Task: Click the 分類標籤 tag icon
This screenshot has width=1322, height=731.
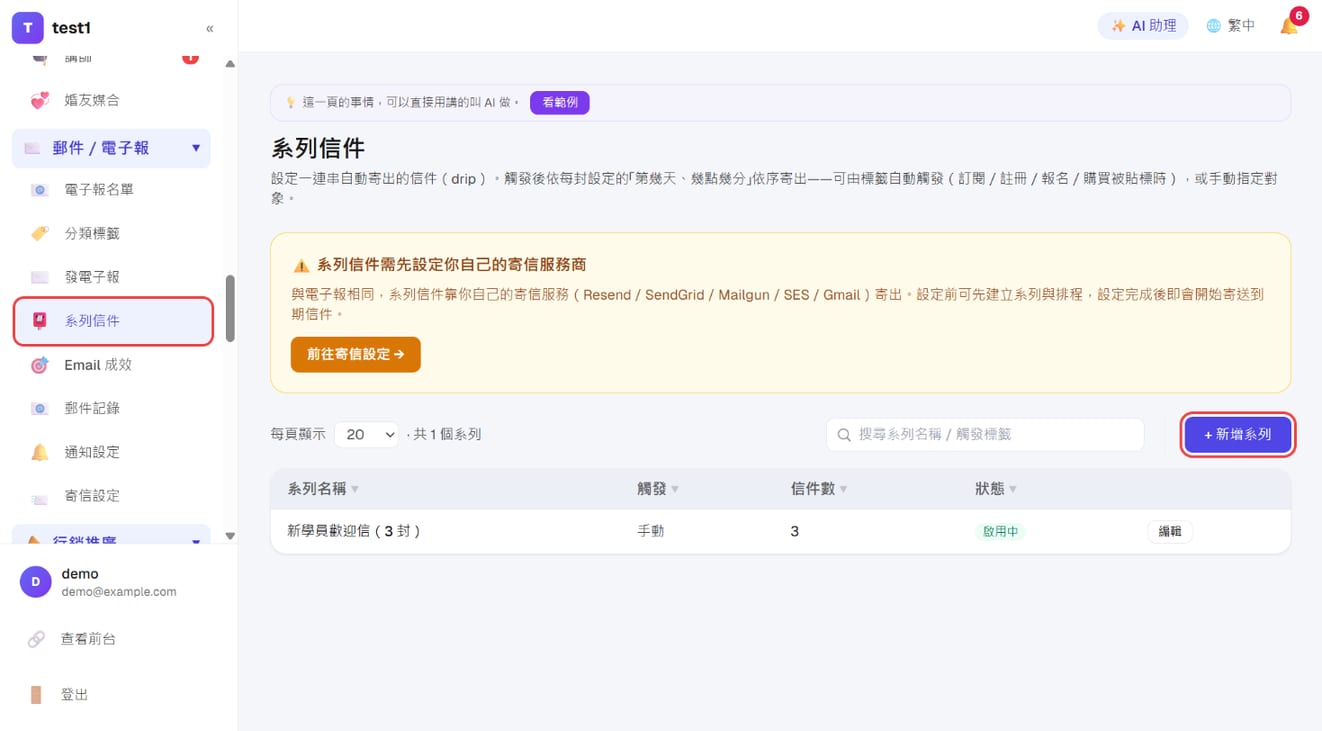Action: [x=40, y=233]
